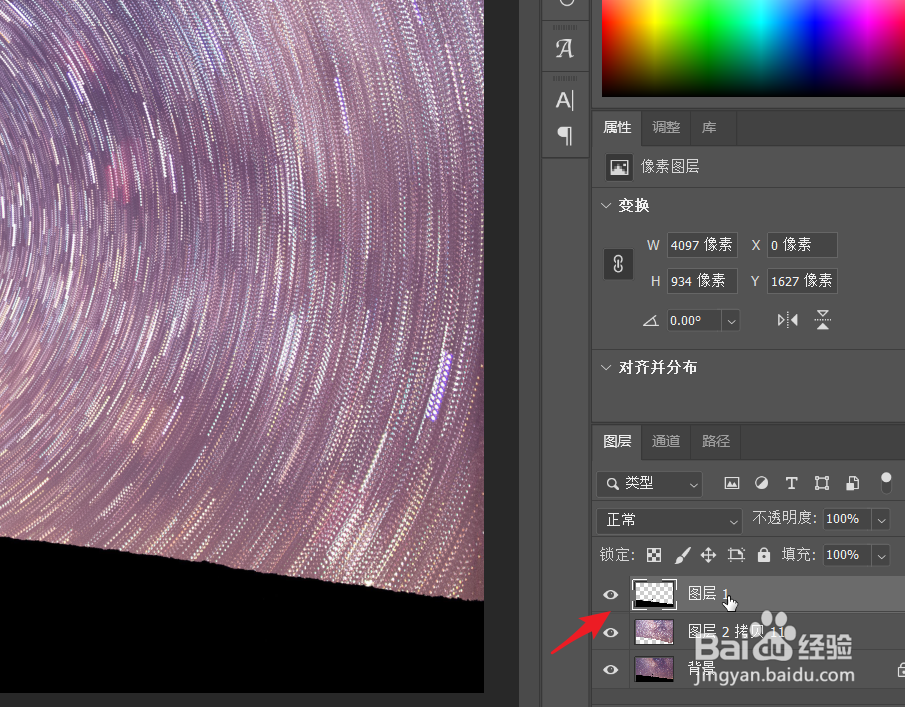
Task: Filter layers by type layers
Action: (791, 483)
